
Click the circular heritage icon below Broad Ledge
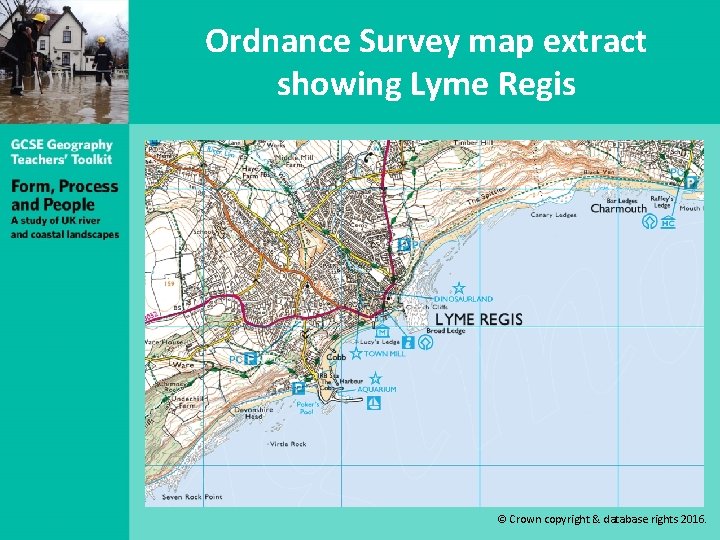tap(426, 342)
